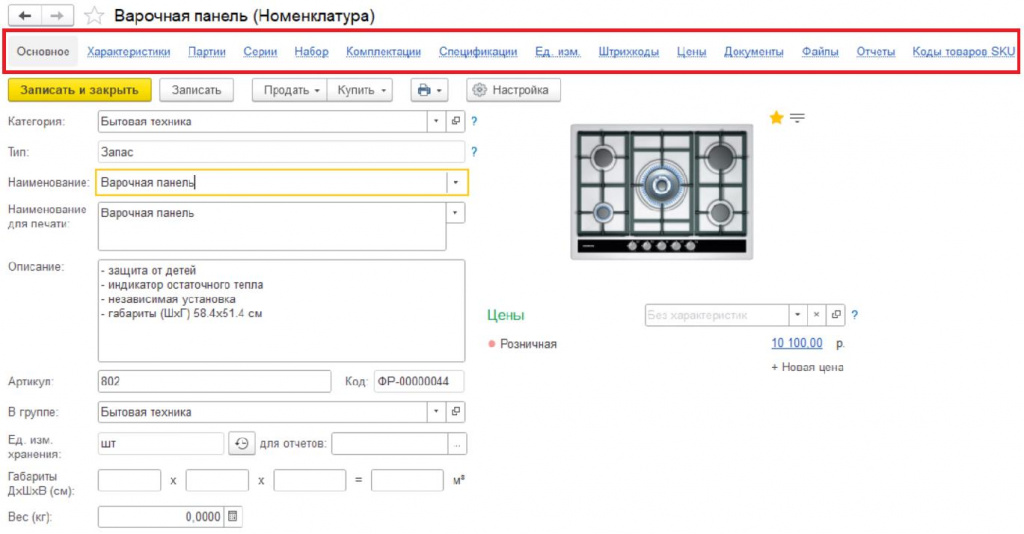Show help for Тип (question mark)
The image size is (1024, 534).
pos(474,151)
